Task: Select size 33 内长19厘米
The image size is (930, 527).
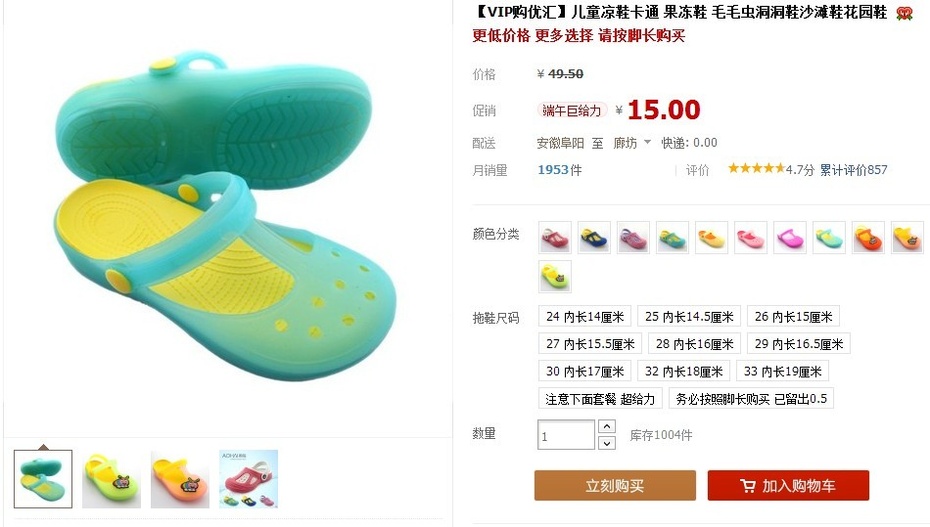Action: 782,371
